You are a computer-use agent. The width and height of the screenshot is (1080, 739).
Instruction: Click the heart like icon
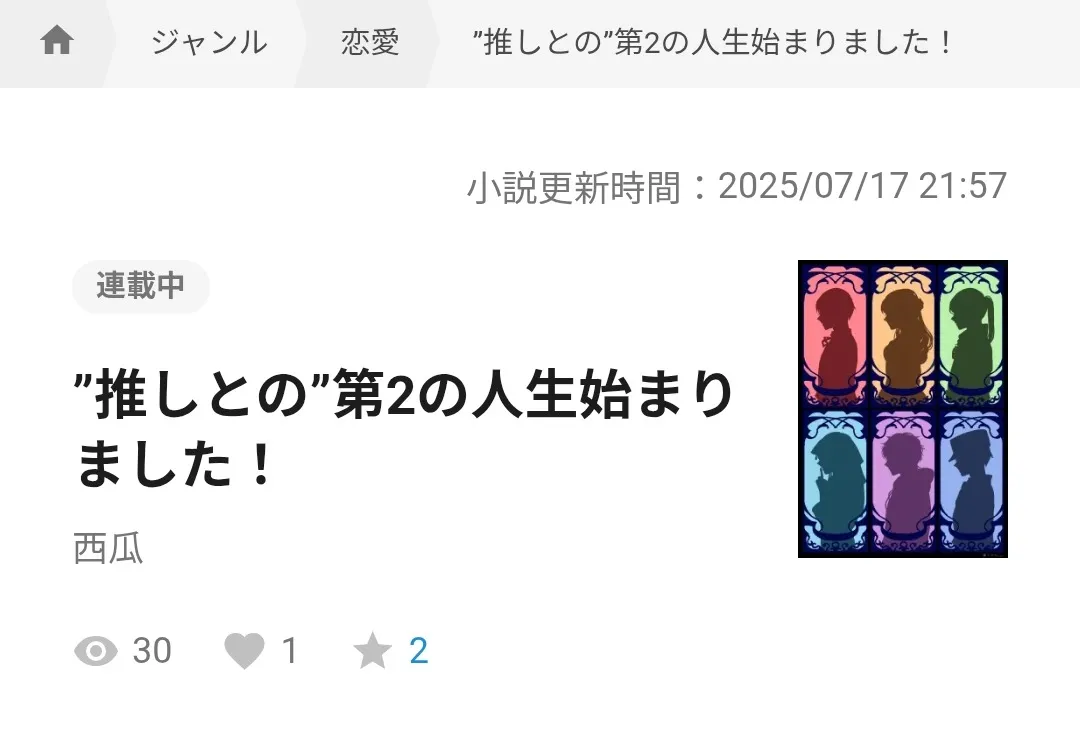[x=245, y=651]
